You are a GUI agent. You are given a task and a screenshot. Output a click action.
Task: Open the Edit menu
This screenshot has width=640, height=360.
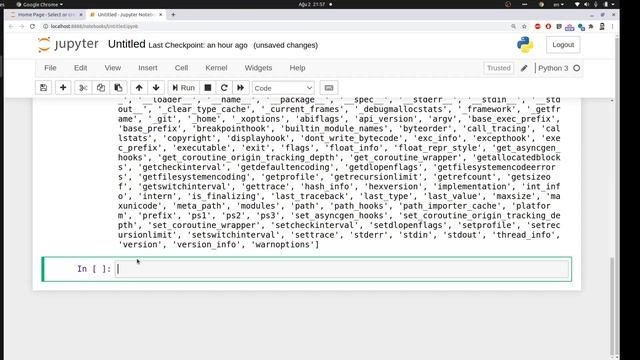click(x=80, y=68)
